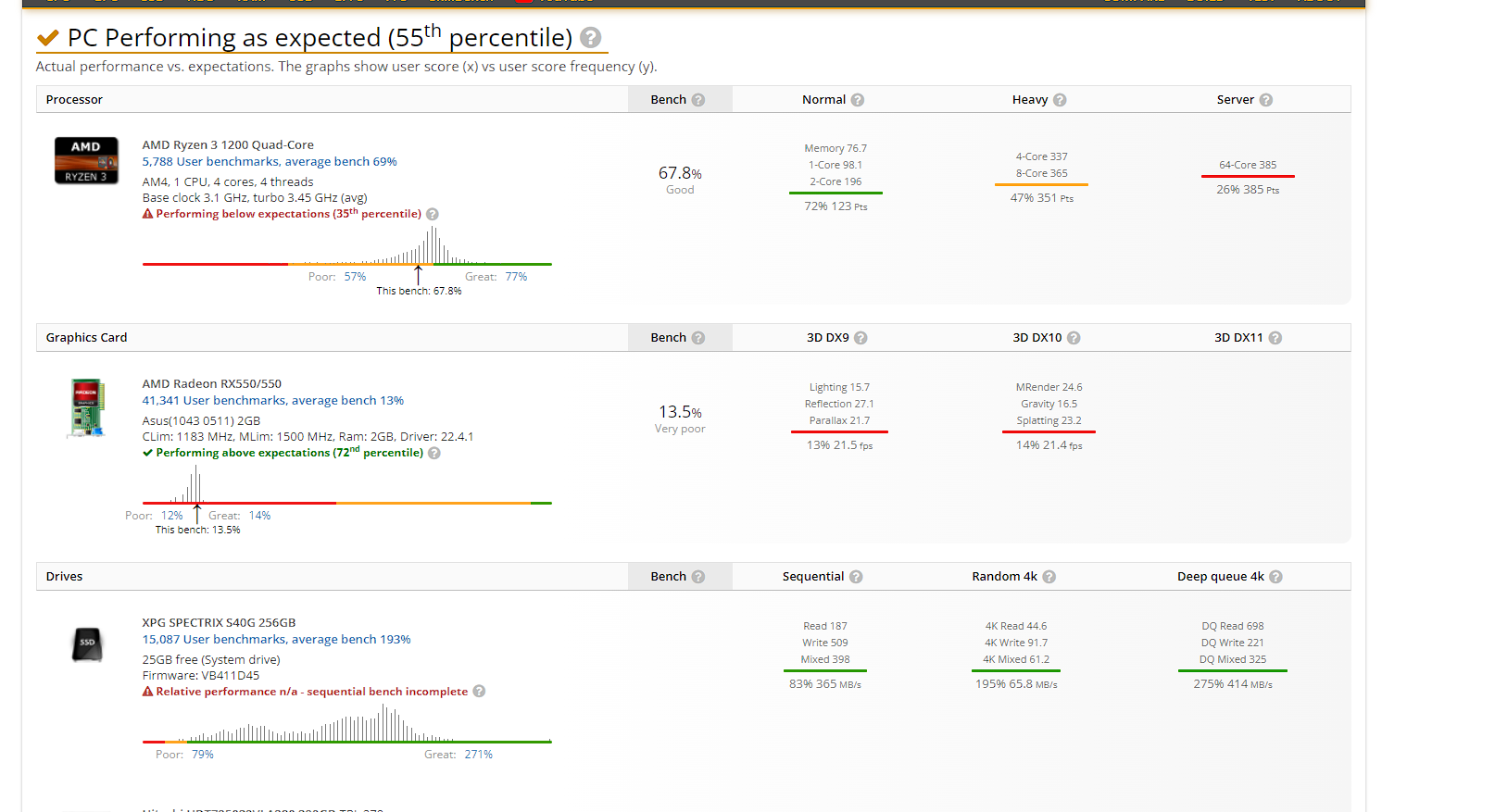Click help icon next to 3D DX9 header
The image size is (1495, 812).
861,338
